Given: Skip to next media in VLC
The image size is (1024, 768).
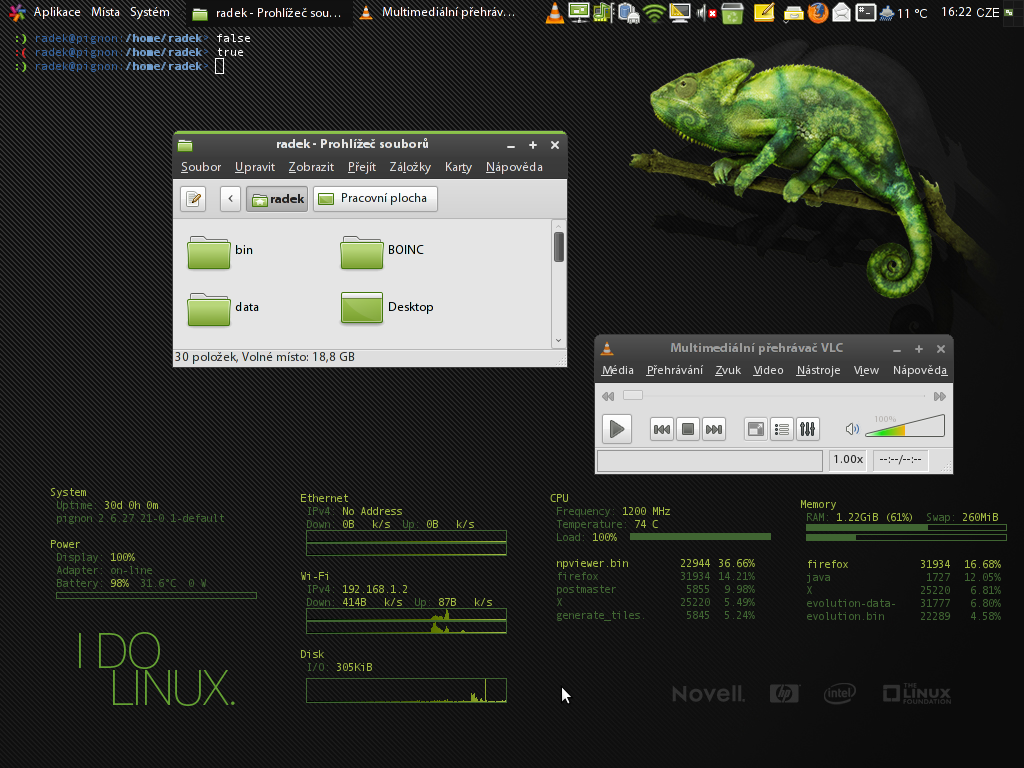Looking at the screenshot, I should point(713,429).
